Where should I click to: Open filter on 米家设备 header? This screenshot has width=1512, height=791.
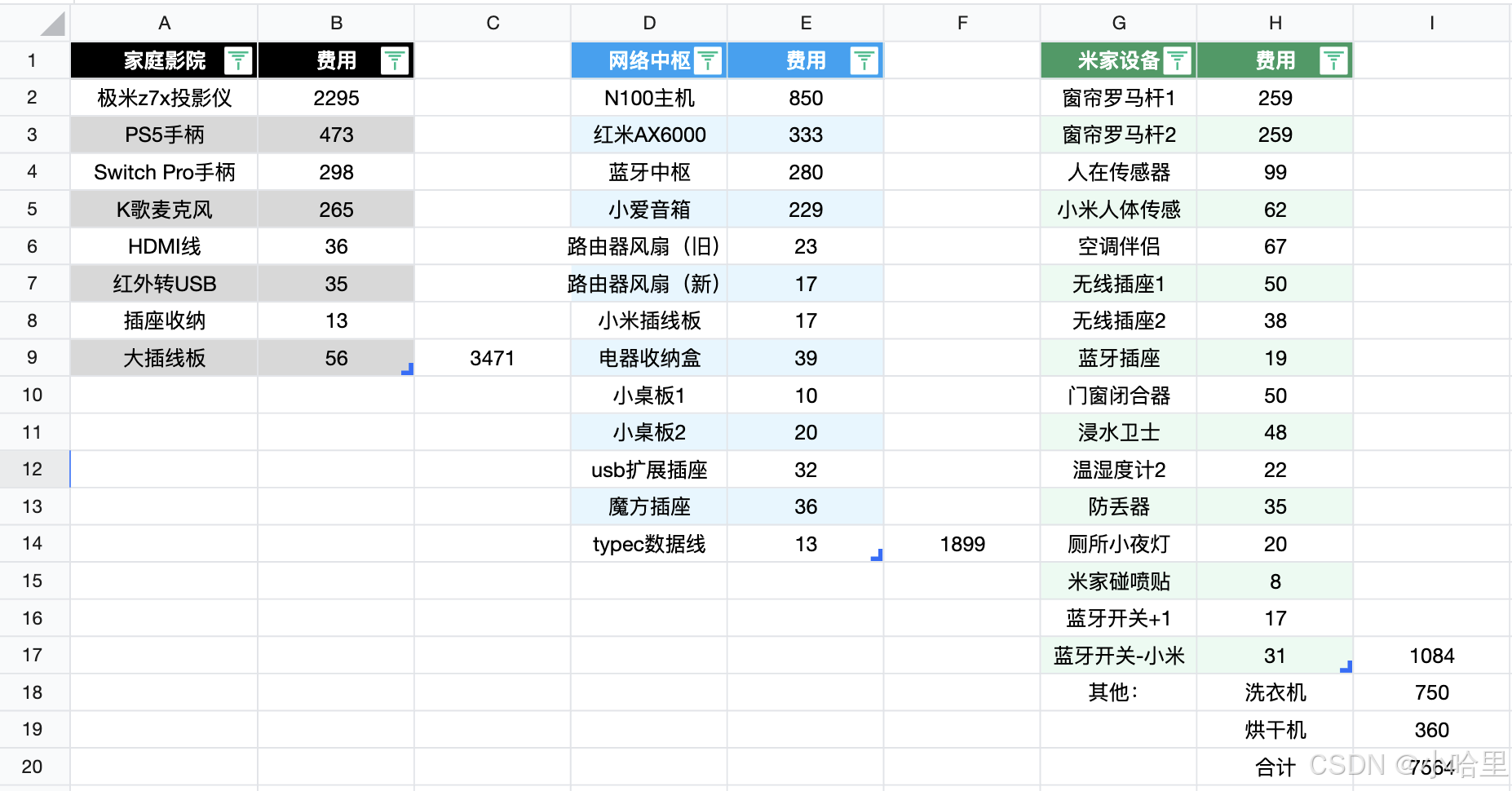point(1178,60)
